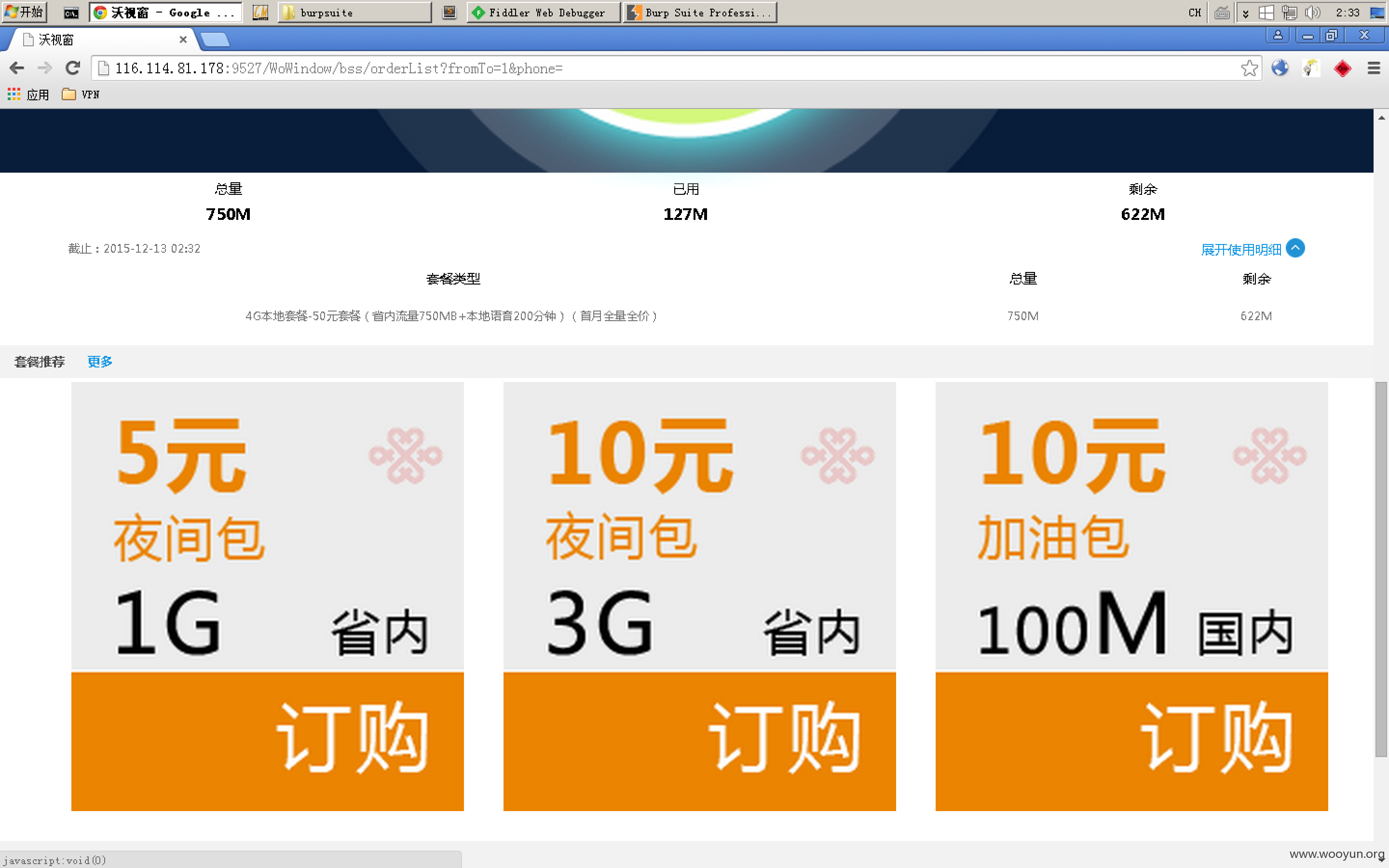Open the VPN bookmarks folder
The width and height of the screenshot is (1389, 868).
click(x=81, y=95)
